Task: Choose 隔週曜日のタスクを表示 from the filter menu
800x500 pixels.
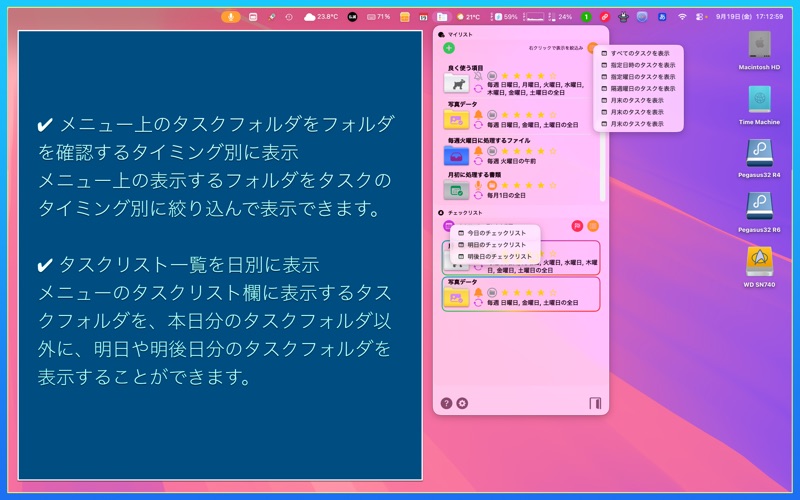Action: coord(638,88)
